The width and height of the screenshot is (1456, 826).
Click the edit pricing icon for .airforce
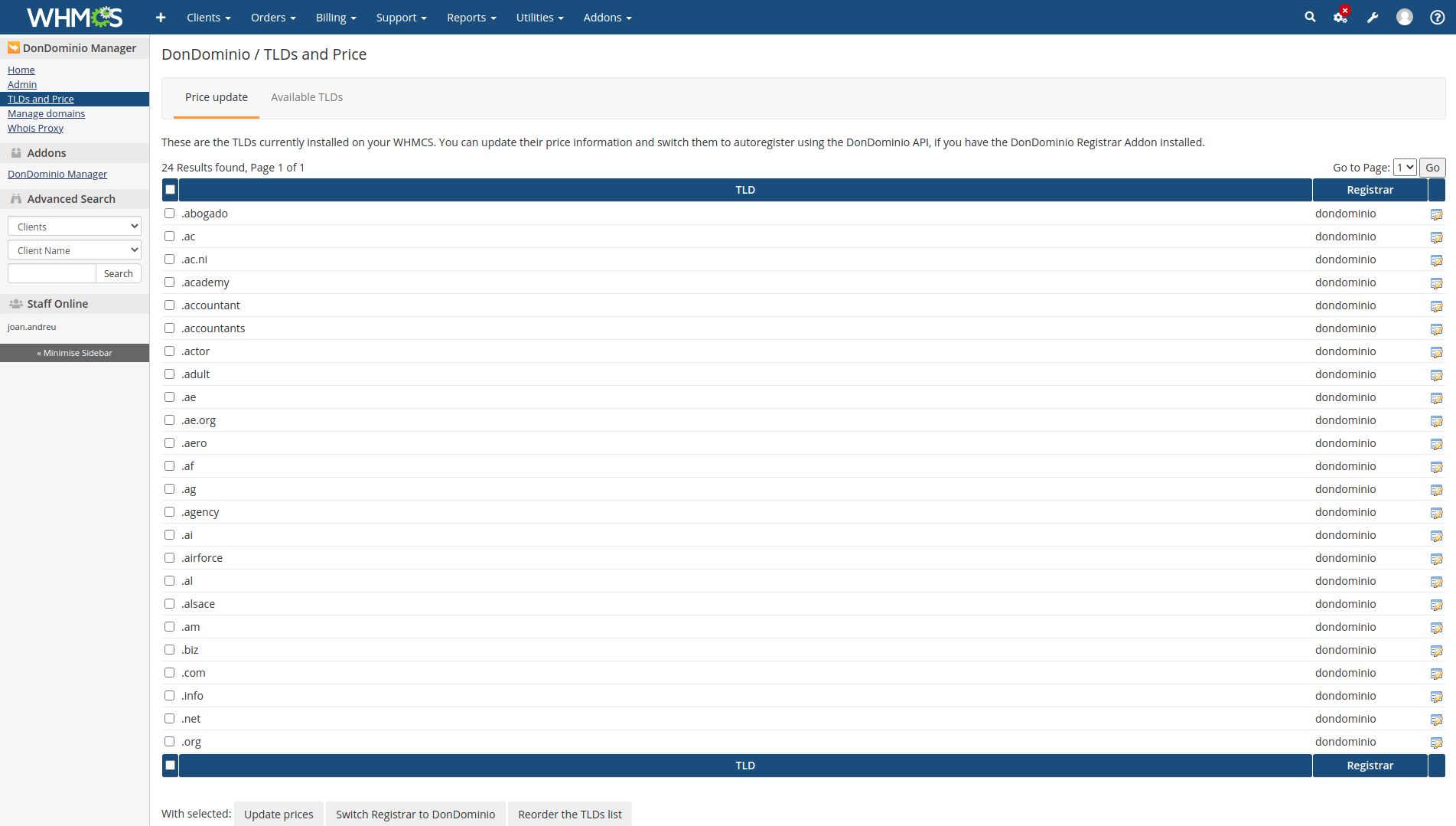coord(1436,559)
